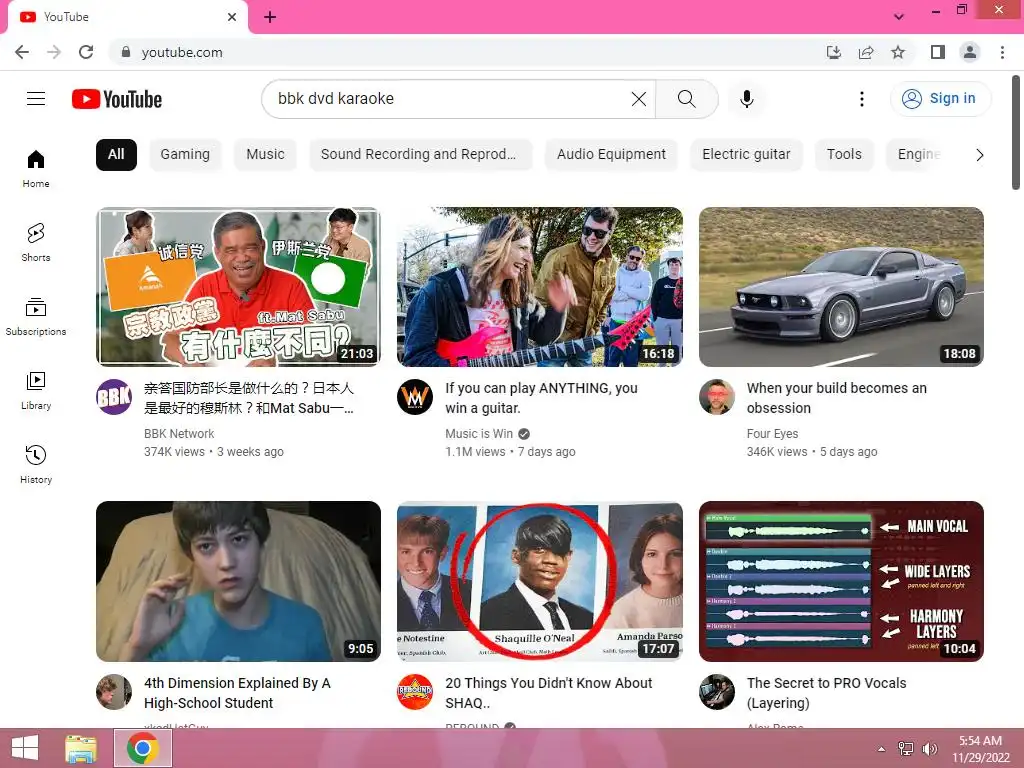Show hidden system tray icons
Image resolution: width=1024 pixels, height=768 pixels.
point(881,749)
